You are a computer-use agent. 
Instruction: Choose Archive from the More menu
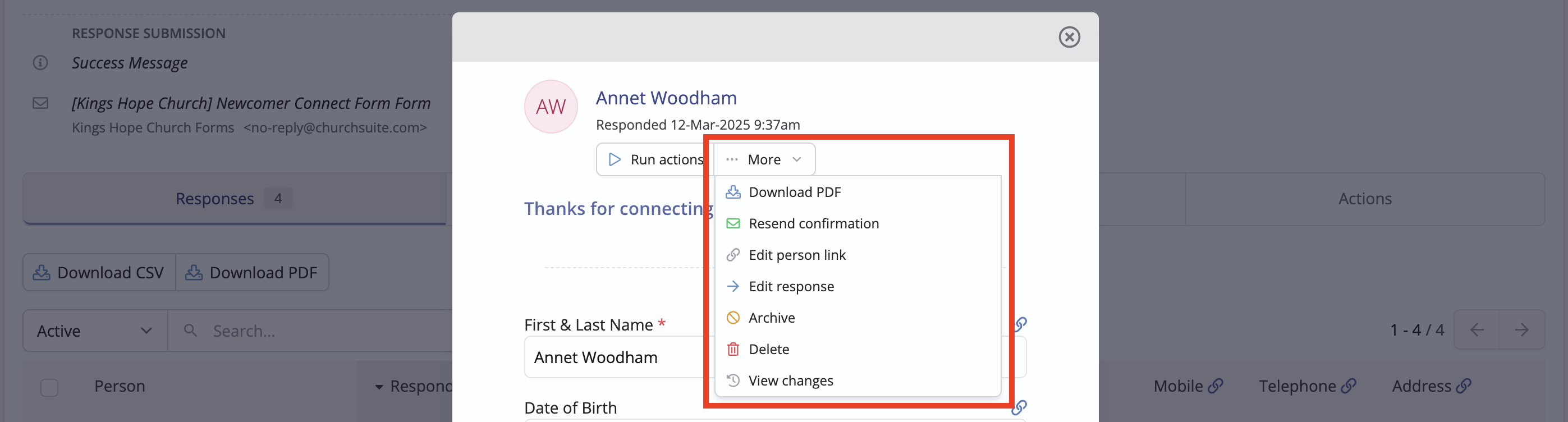858,318
